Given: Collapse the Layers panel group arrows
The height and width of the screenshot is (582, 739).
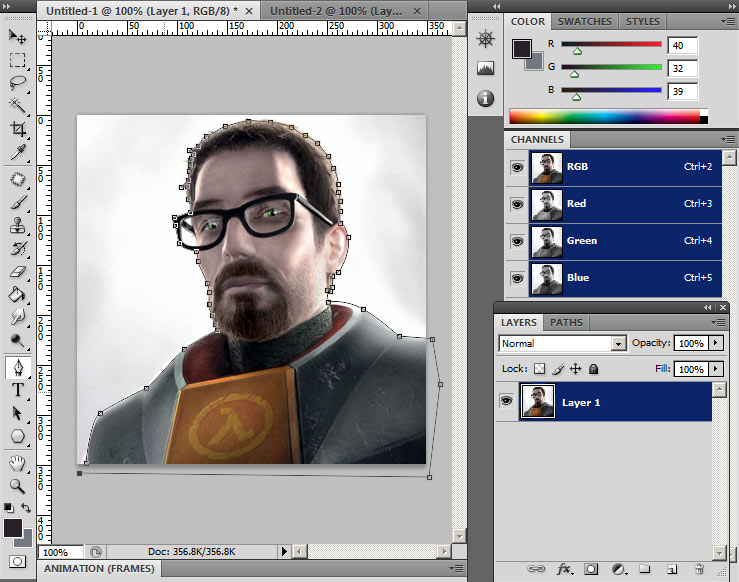Looking at the screenshot, I should 707,307.
